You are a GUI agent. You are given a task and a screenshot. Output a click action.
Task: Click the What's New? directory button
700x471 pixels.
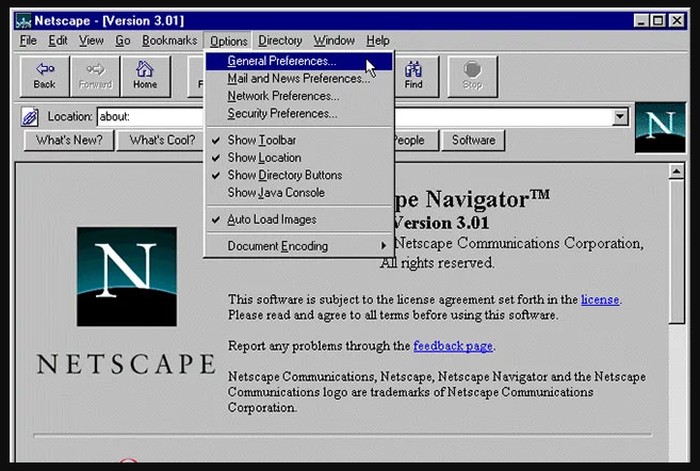69,140
